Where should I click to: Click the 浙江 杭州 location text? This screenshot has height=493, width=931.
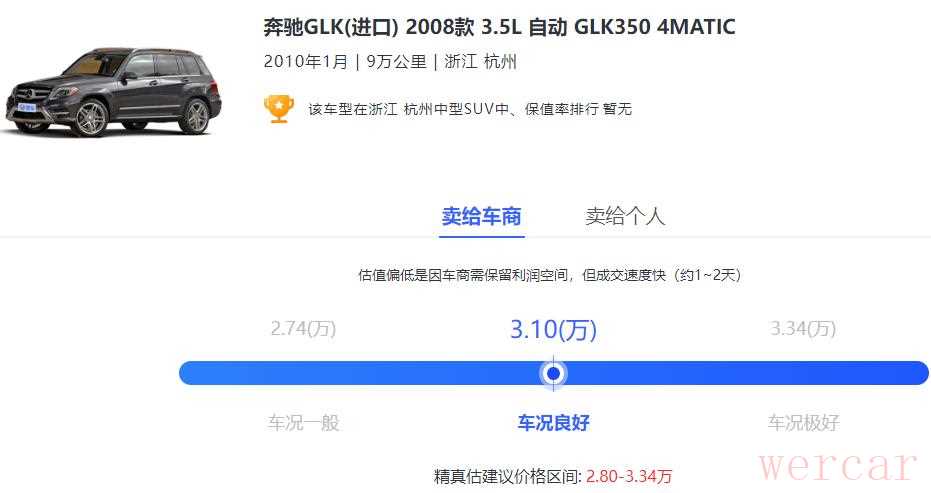[x=480, y=62]
